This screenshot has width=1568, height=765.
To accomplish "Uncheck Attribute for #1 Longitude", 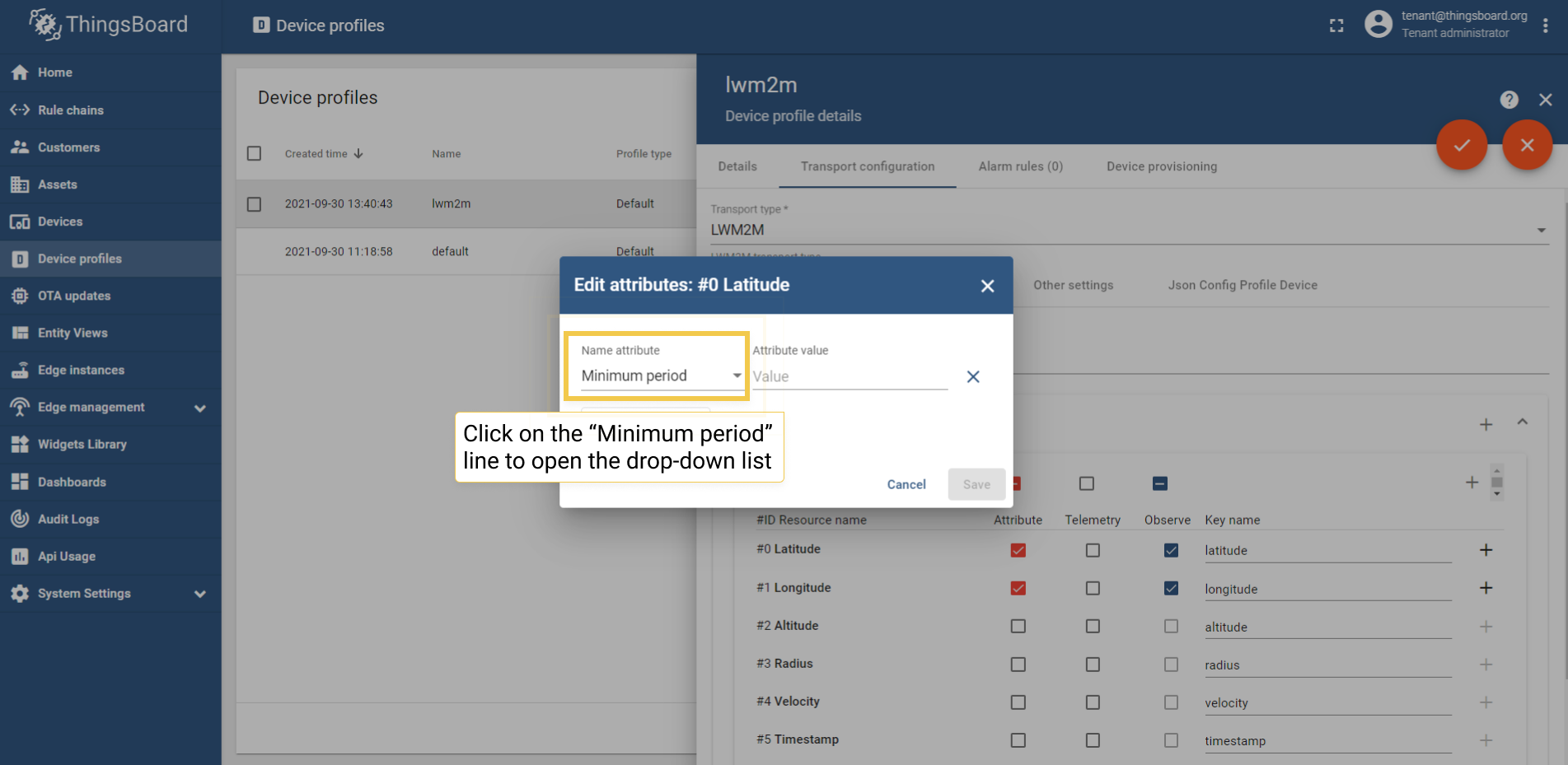I will click(1018, 588).
